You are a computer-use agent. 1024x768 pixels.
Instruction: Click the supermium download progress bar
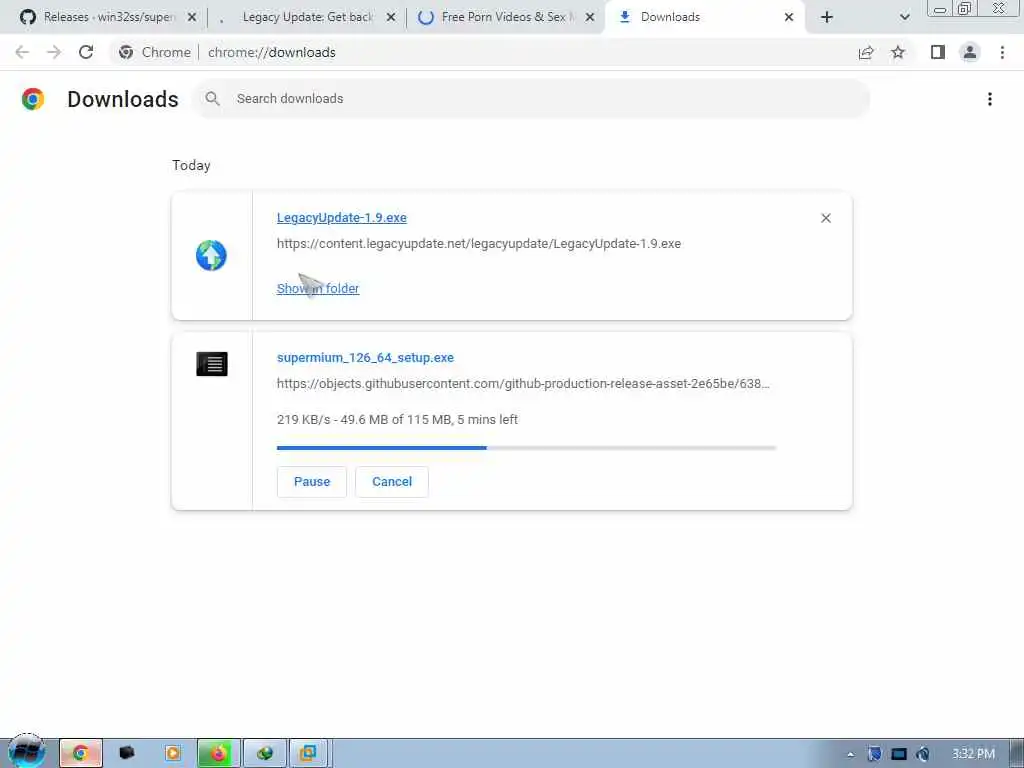tap(526, 448)
